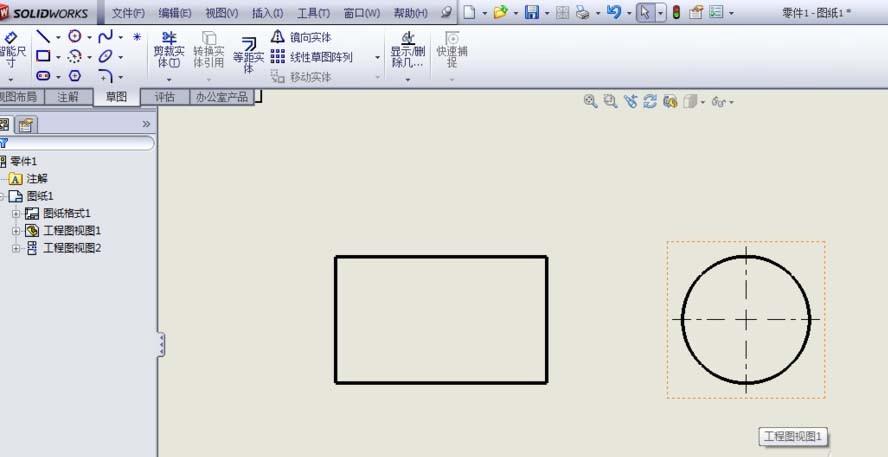Click the 转换实体引用 convert entities tool
This screenshot has height=457, width=888.
[x=209, y=50]
